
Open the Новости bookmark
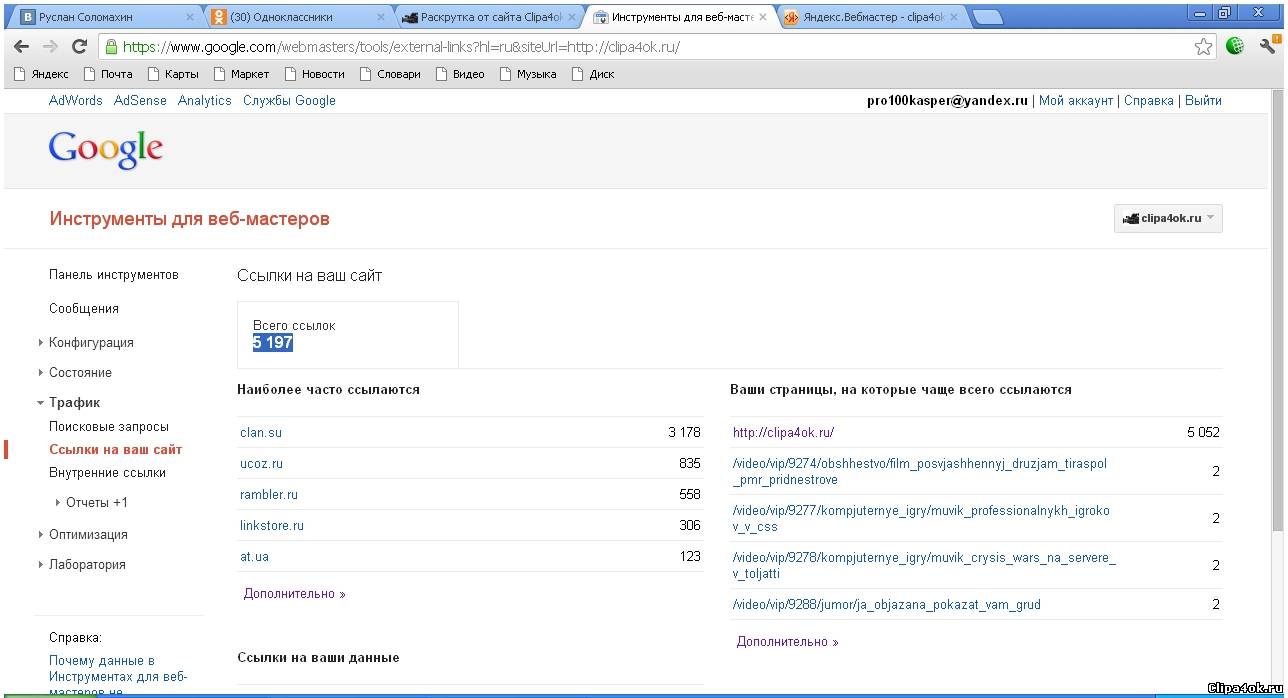pyautogui.click(x=314, y=74)
